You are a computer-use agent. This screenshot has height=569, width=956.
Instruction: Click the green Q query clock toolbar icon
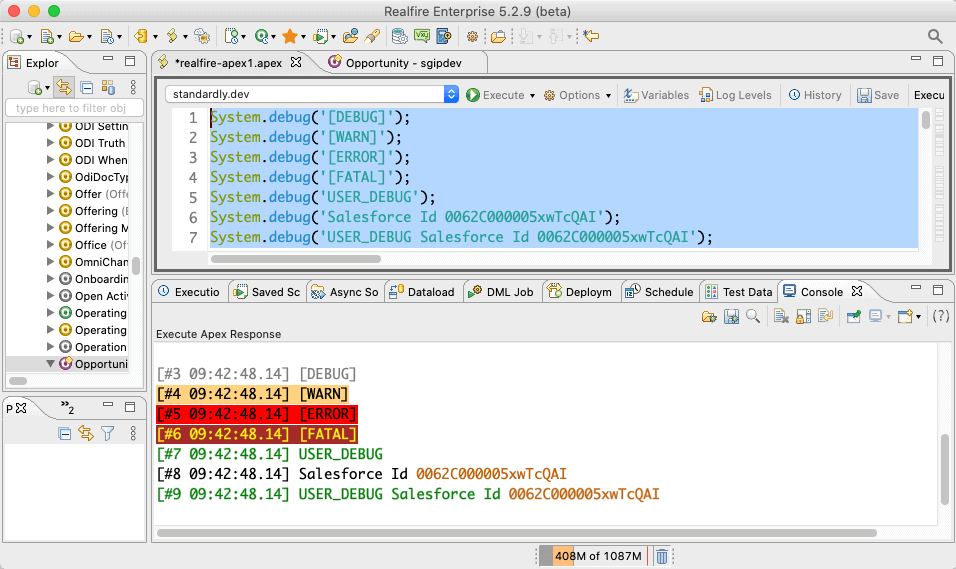(x=262, y=37)
